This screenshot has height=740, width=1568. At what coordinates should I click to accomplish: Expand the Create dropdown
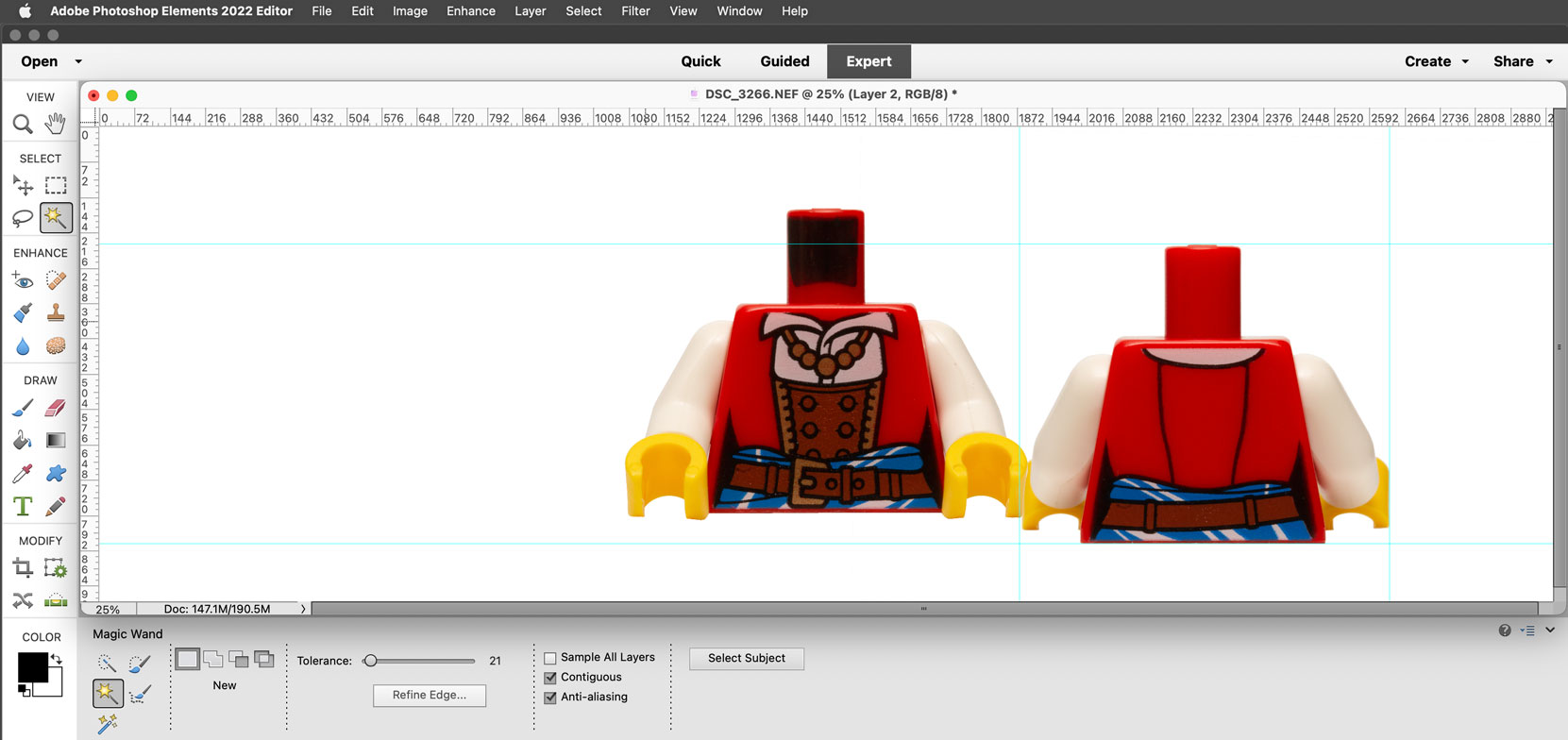[1465, 61]
